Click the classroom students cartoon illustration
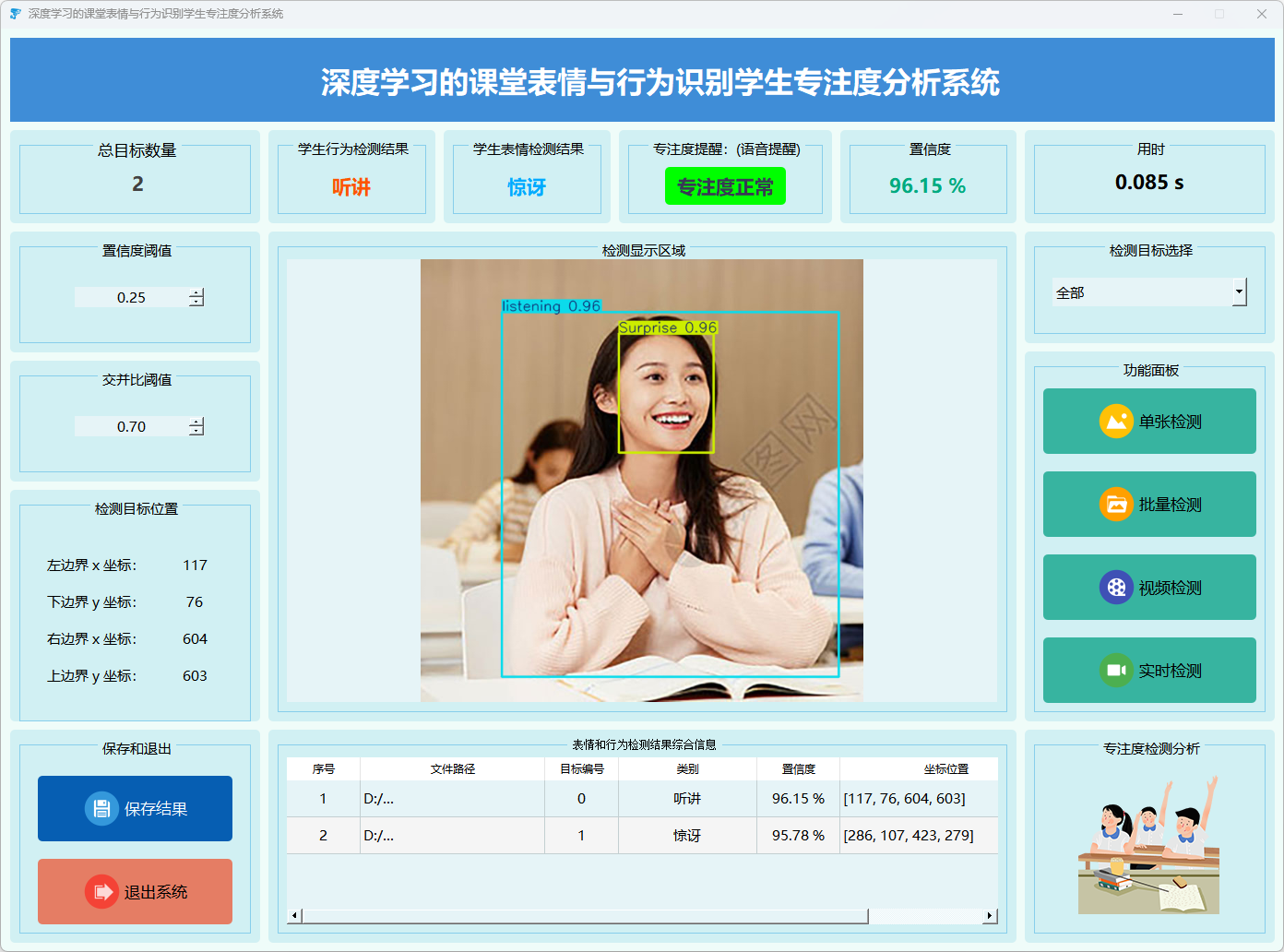 pyautogui.click(x=1149, y=847)
